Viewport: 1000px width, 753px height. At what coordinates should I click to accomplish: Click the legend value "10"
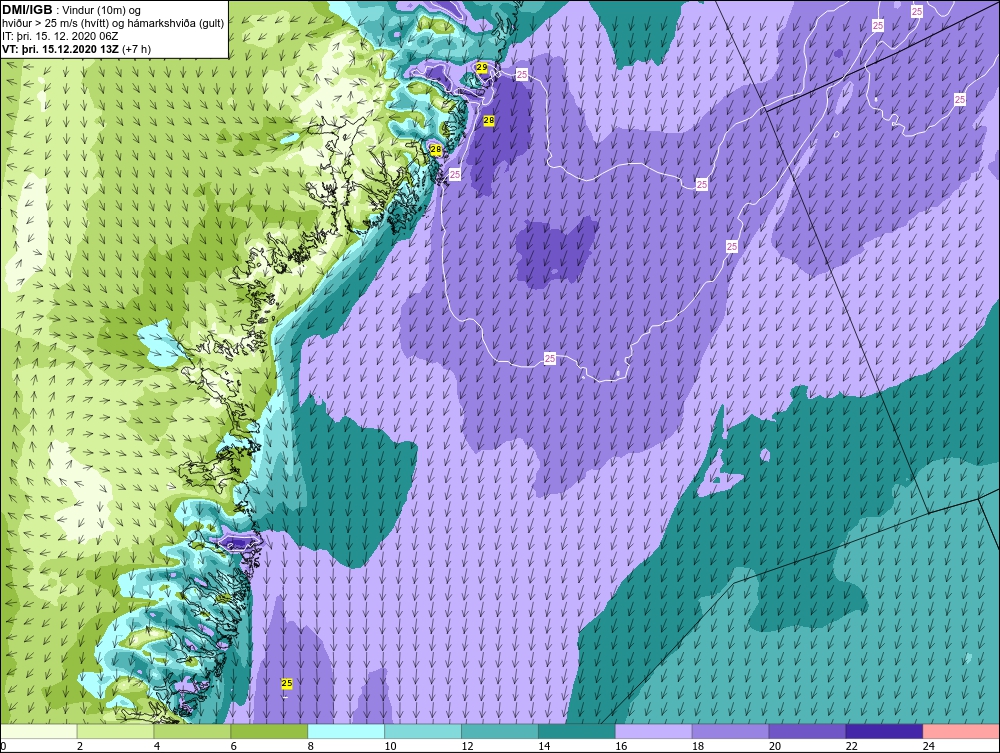pyautogui.click(x=390, y=746)
